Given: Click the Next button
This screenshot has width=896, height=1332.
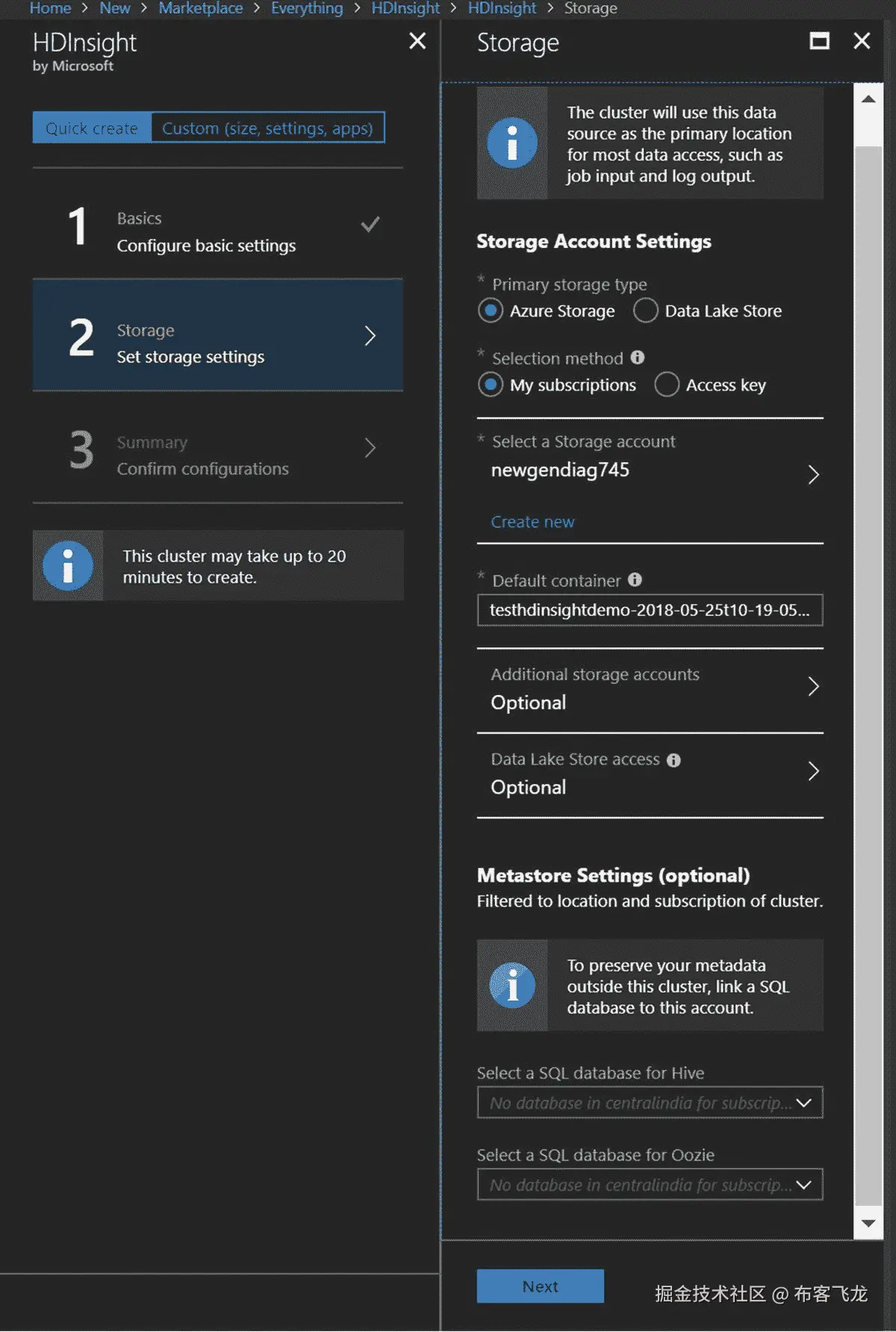Looking at the screenshot, I should (540, 1286).
